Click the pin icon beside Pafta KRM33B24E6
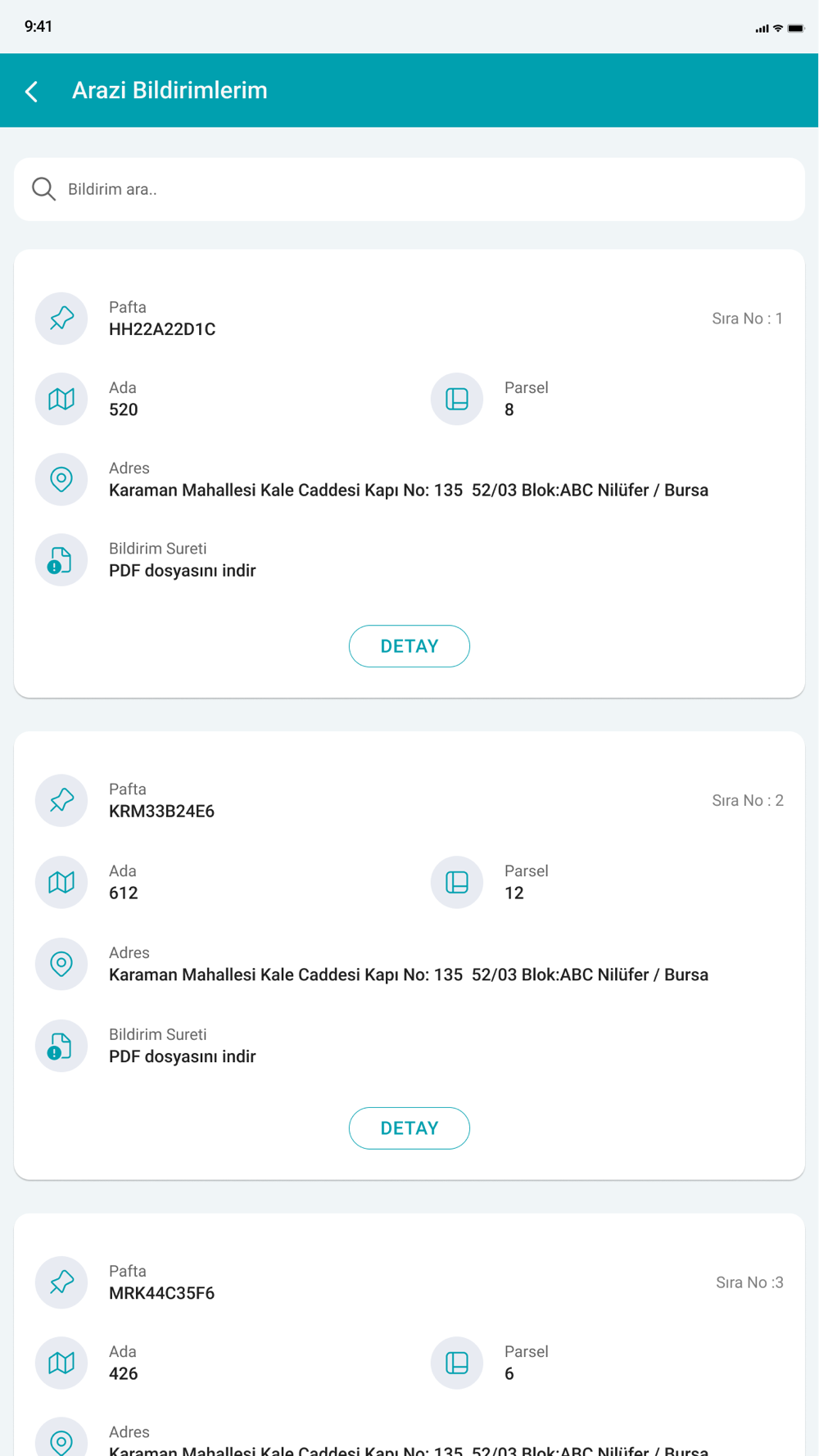This screenshot has width=819, height=1456. click(x=61, y=800)
